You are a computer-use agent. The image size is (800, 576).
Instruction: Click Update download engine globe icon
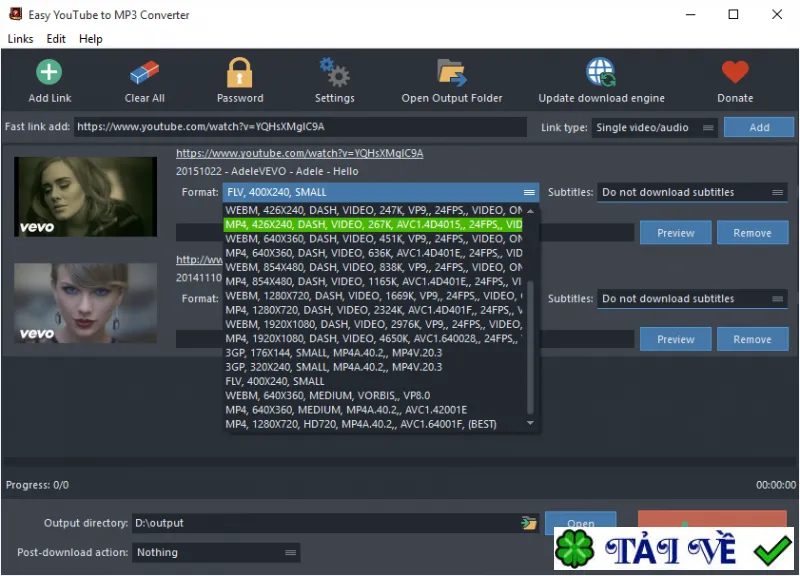tap(601, 72)
